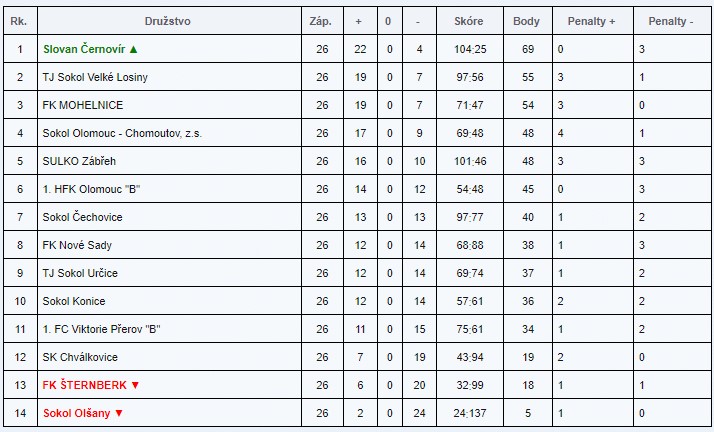Image resolution: width=714 pixels, height=432 pixels.
Task: Open the FK ŠTERNBERK team link
Action: [86, 385]
